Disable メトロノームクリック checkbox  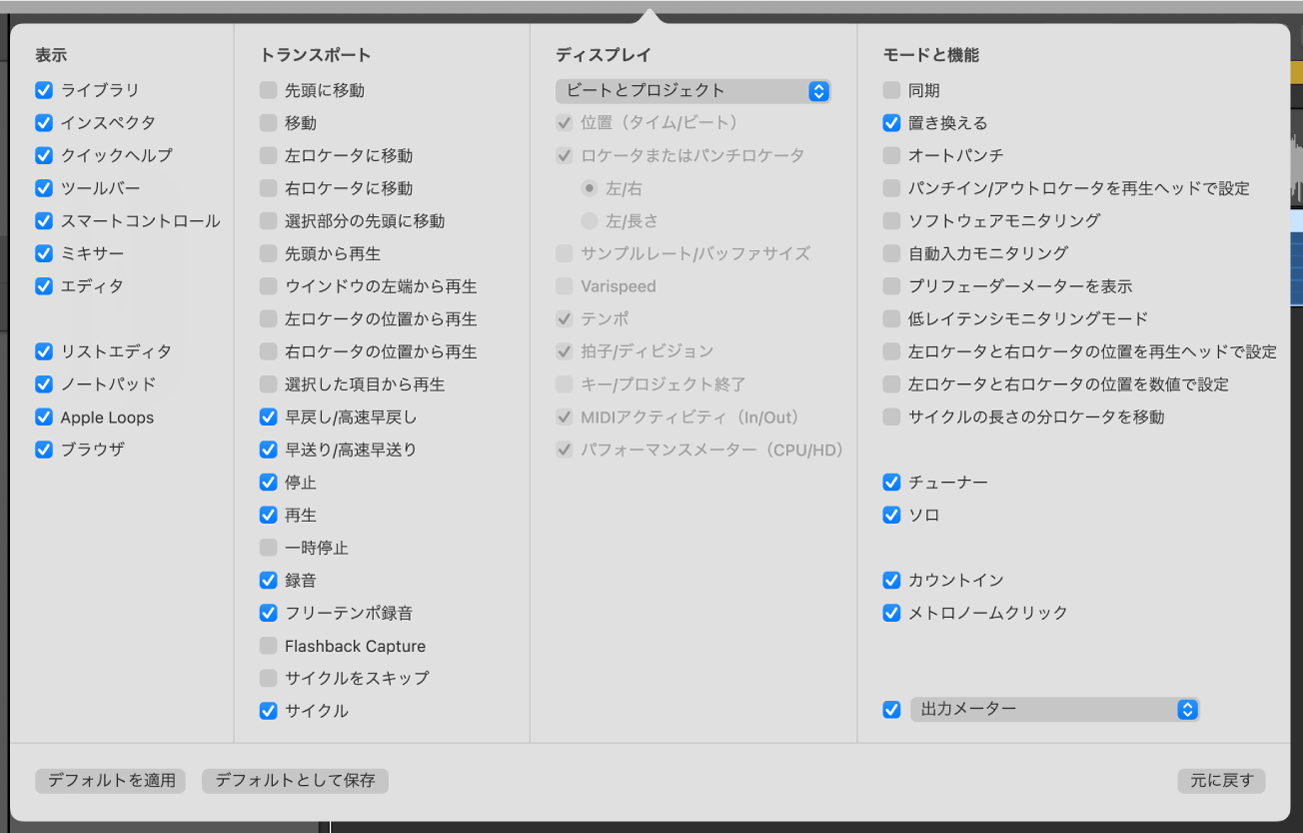(x=892, y=613)
